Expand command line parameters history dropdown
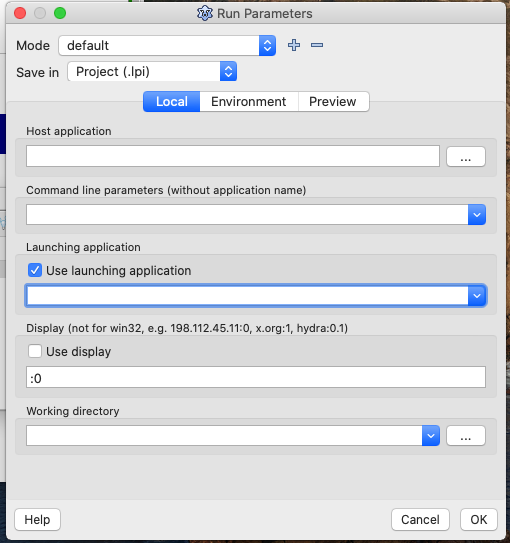510x543 pixels. (477, 215)
